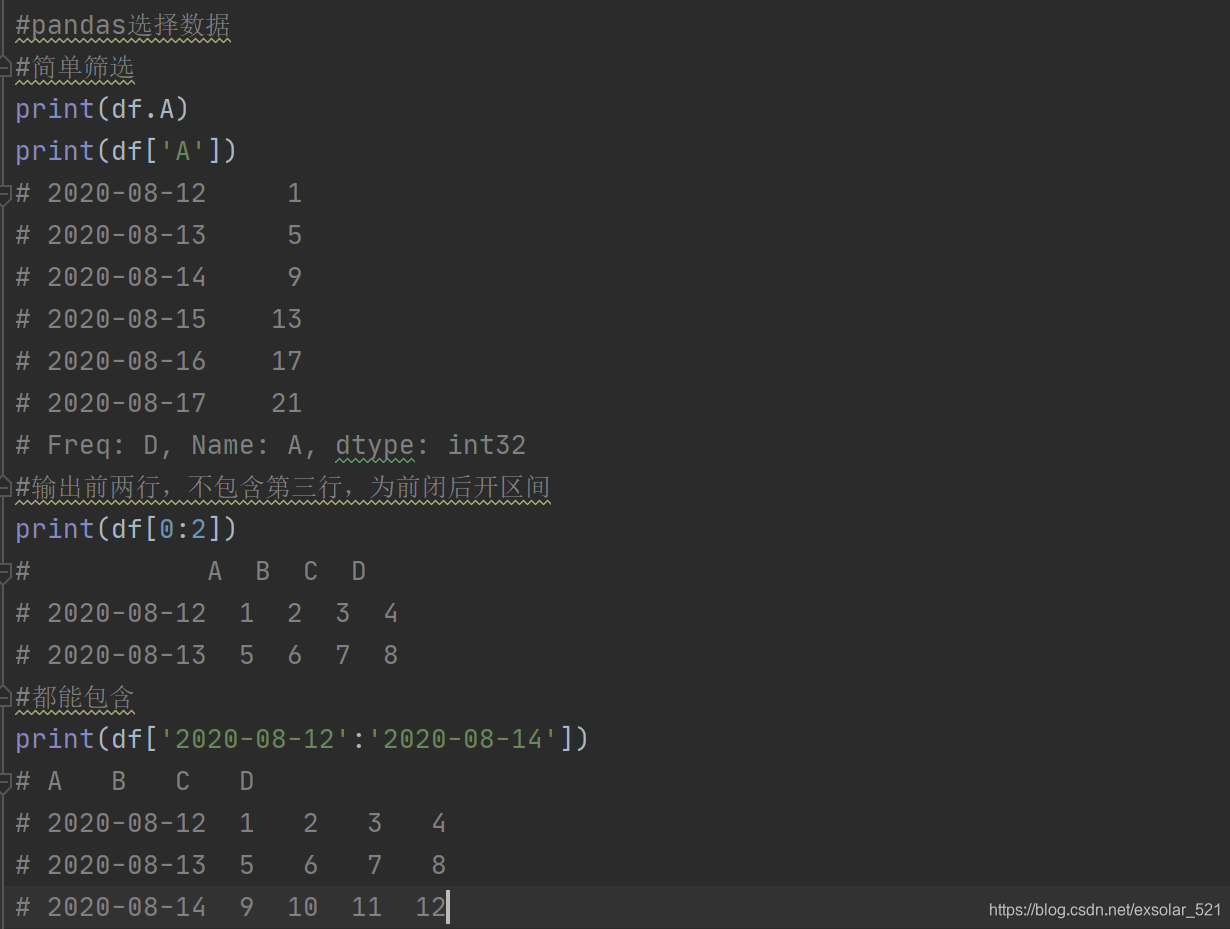Viewport: 1230px width, 929px height.
Task: Click comment '#输出前两行，不包含第三行，为前闭后开区间'
Action: coord(283,487)
